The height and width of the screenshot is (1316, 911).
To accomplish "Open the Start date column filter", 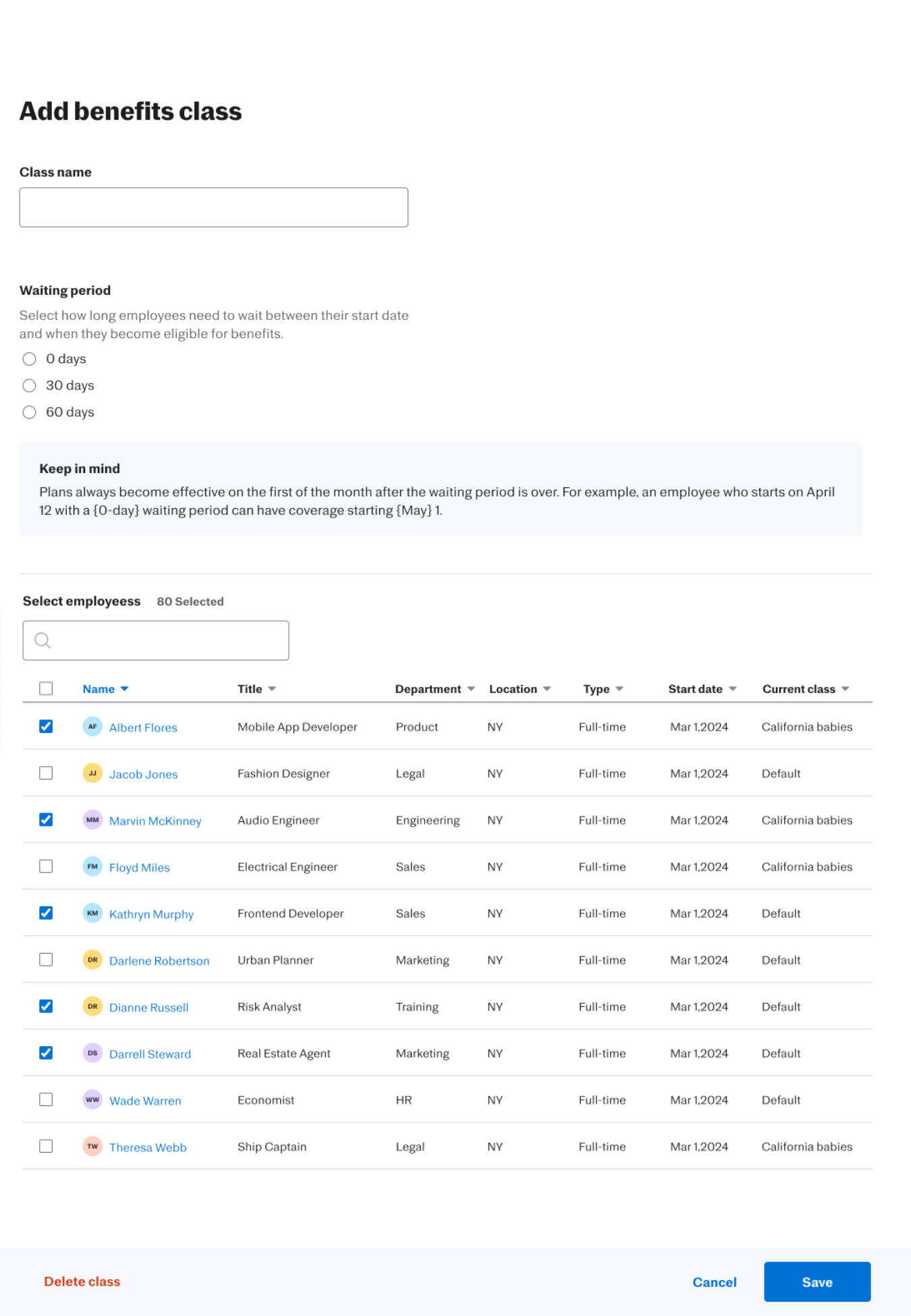I will pos(733,689).
